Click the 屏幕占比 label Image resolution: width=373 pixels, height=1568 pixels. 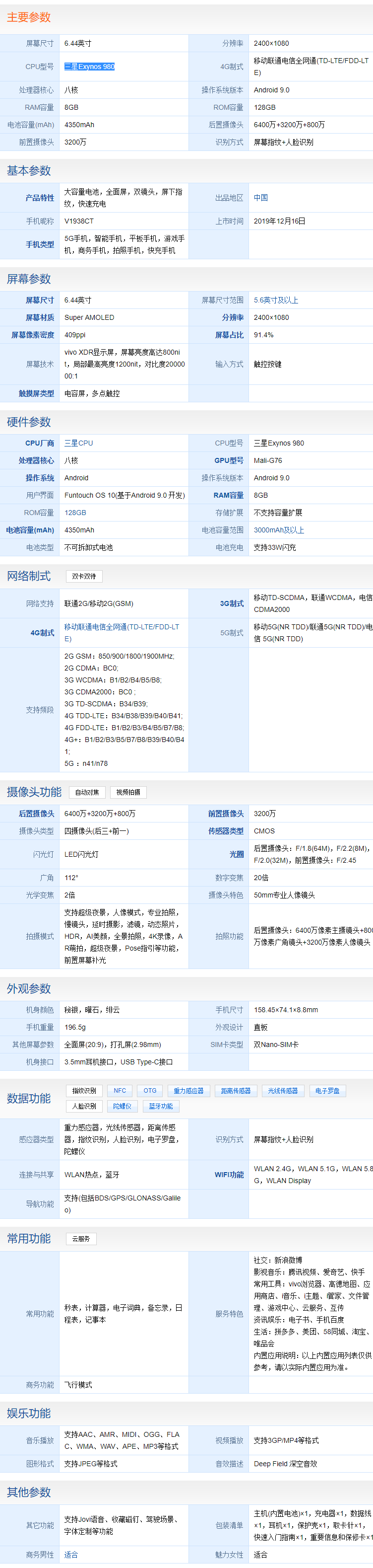[229, 335]
